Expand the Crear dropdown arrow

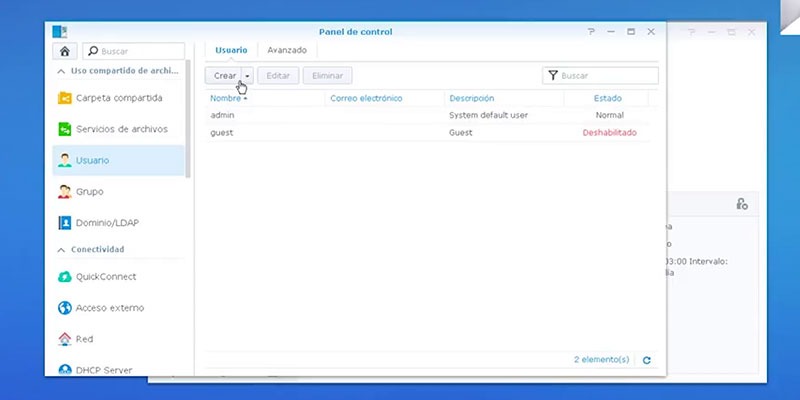(247, 76)
